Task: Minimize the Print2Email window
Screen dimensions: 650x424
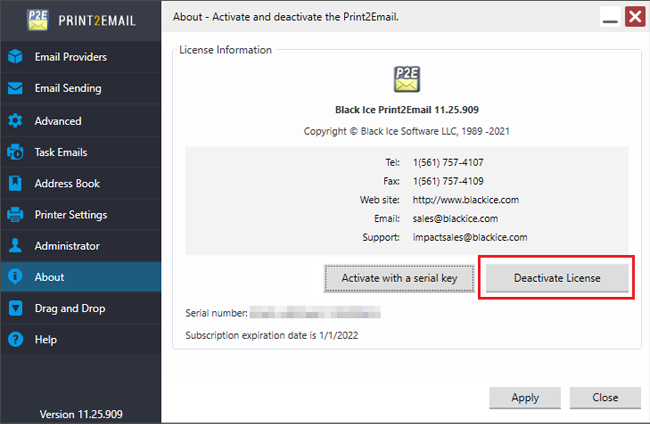Action: (x=610, y=17)
